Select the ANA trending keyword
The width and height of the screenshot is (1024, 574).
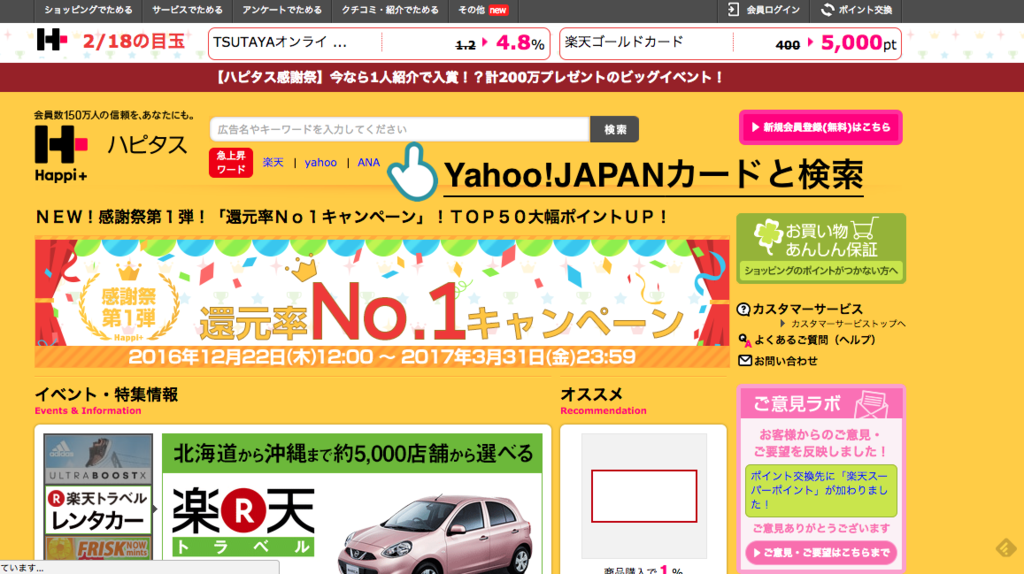[x=368, y=163]
